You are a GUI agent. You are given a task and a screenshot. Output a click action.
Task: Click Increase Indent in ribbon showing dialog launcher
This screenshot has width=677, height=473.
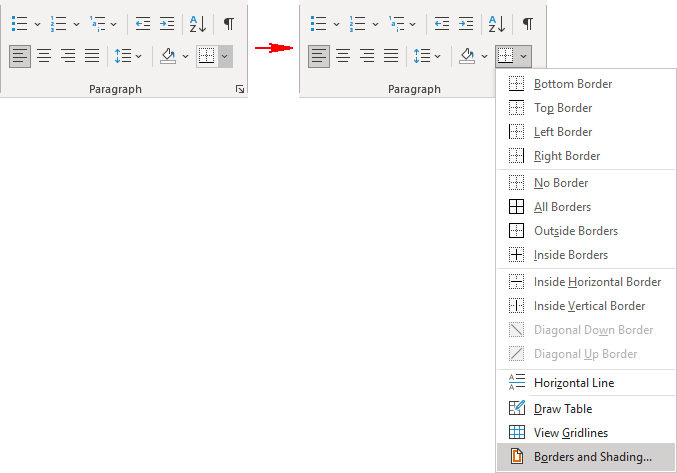pos(167,23)
